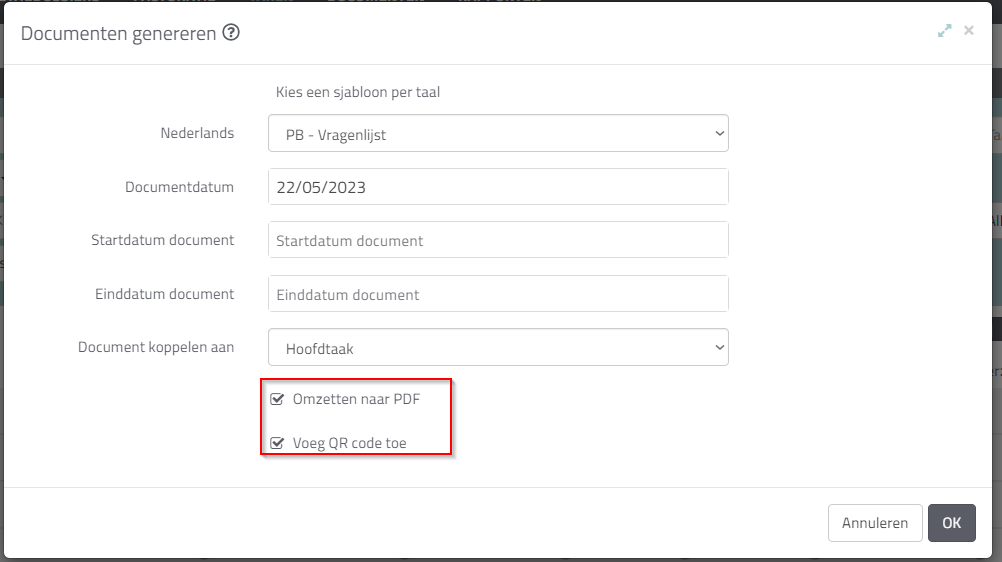Open the Nederlands template dropdown
1002x562 pixels.
[x=497, y=134]
